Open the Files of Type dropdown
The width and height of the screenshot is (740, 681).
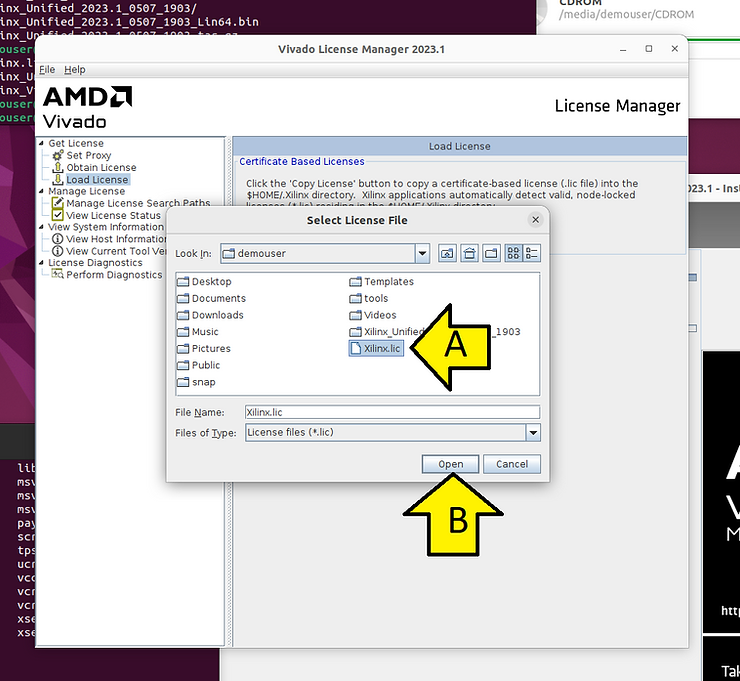pyautogui.click(x=533, y=433)
